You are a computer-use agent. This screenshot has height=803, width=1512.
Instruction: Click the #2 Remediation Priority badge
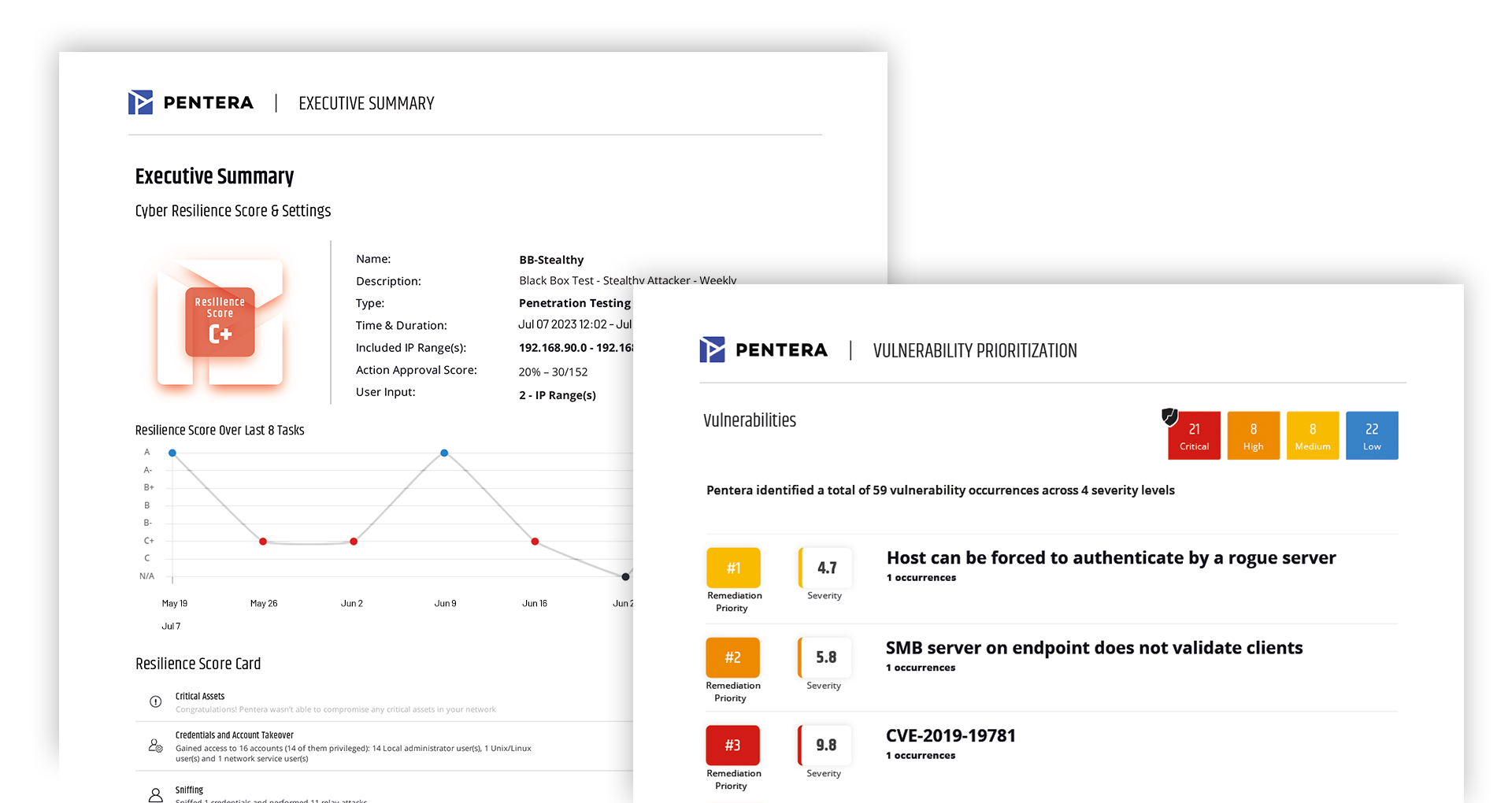click(732, 657)
